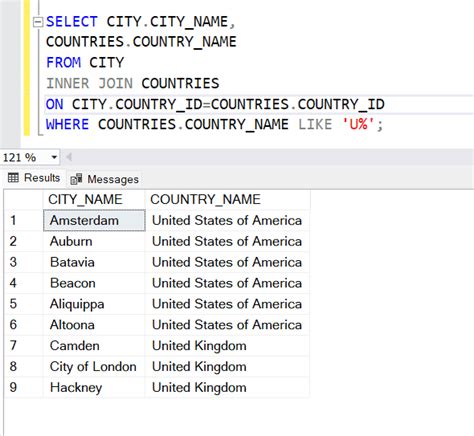The image size is (474, 436).
Task: Select the Batavia cell
Action: point(94,262)
